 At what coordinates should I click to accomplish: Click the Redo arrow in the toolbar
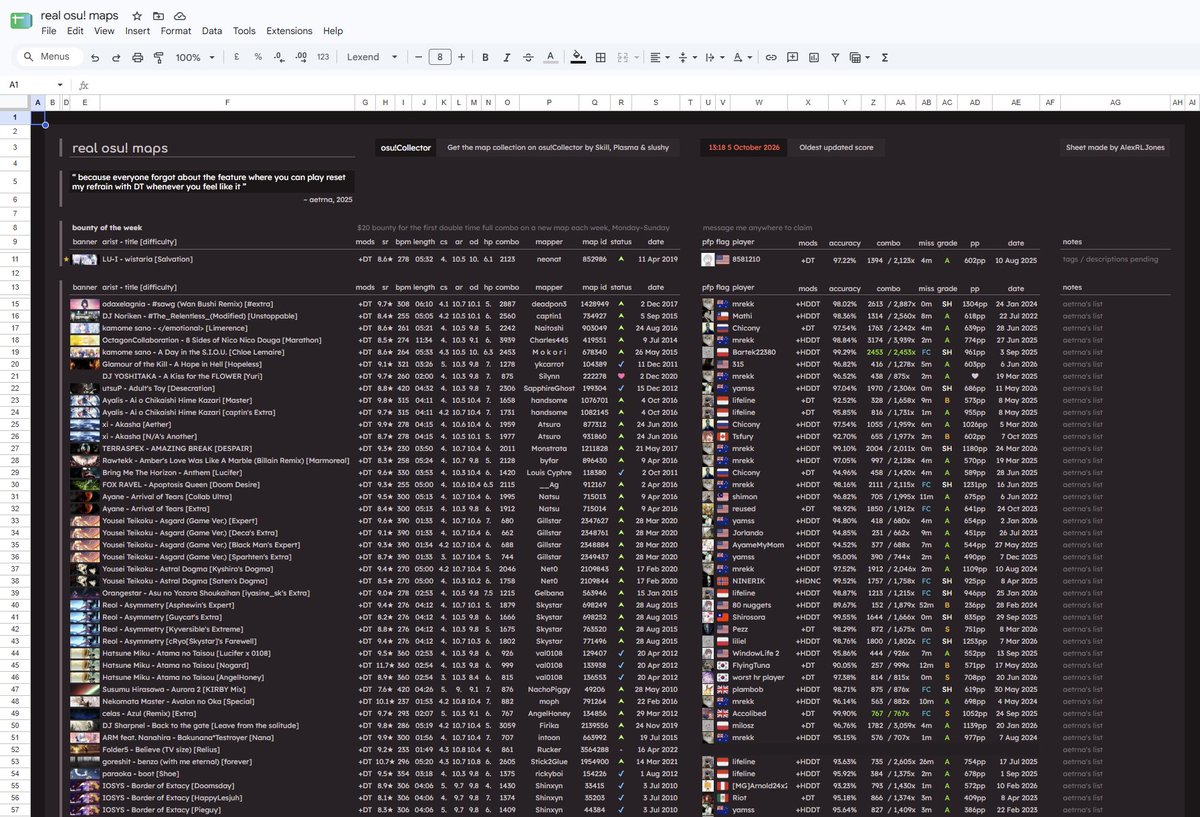click(117, 58)
